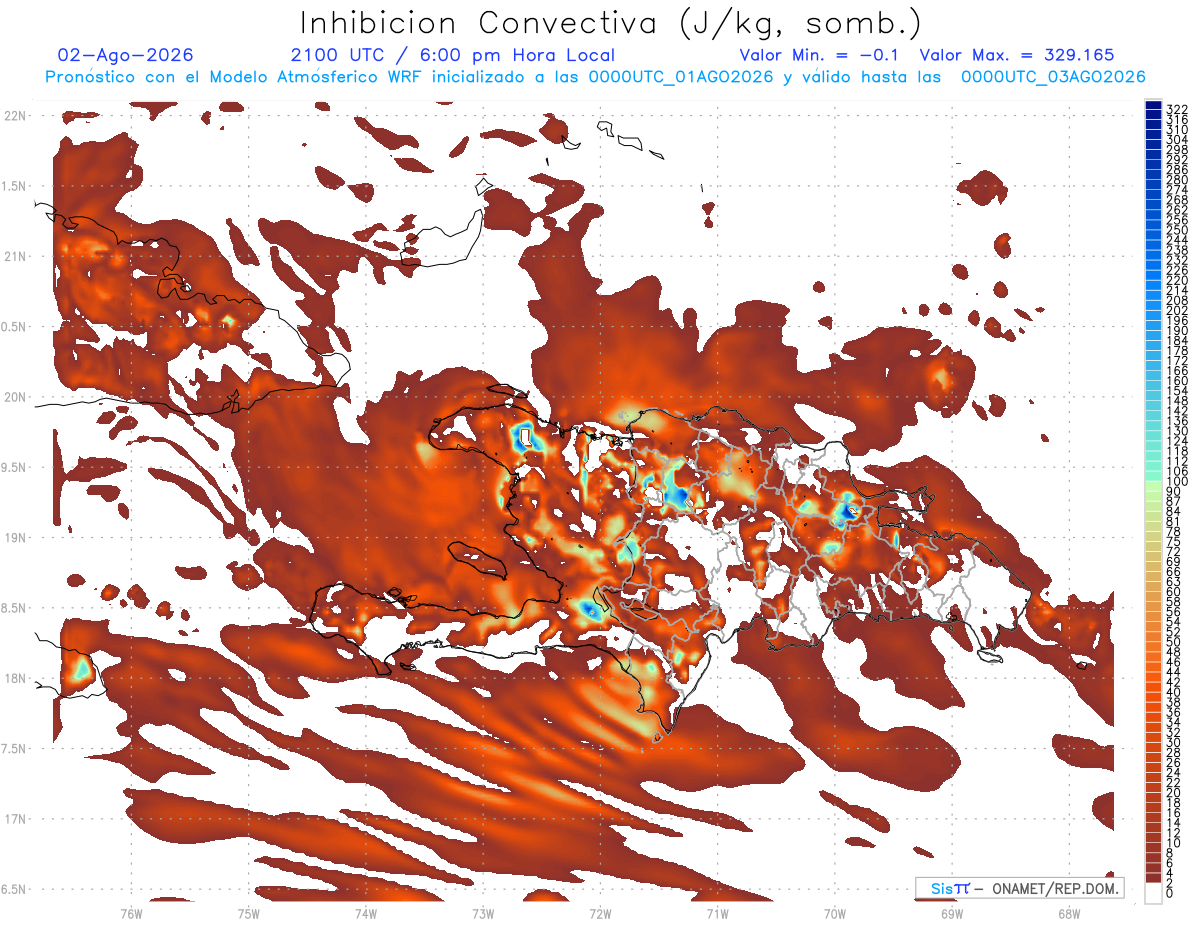Click the '226' colorbar value
Viewport: 1200px width, 927px height.
[x=1177, y=270]
